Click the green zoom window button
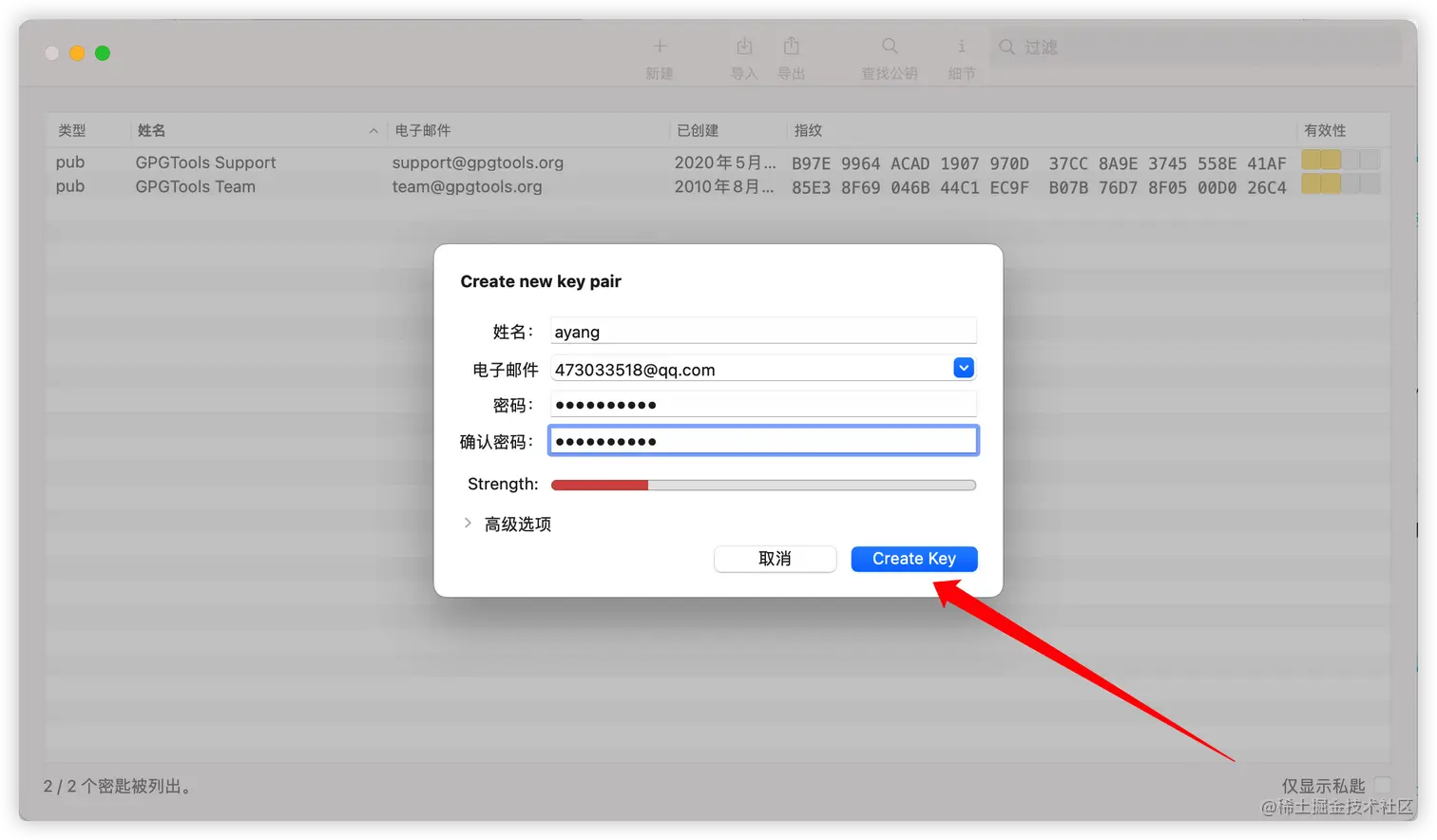 [x=103, y=53]
